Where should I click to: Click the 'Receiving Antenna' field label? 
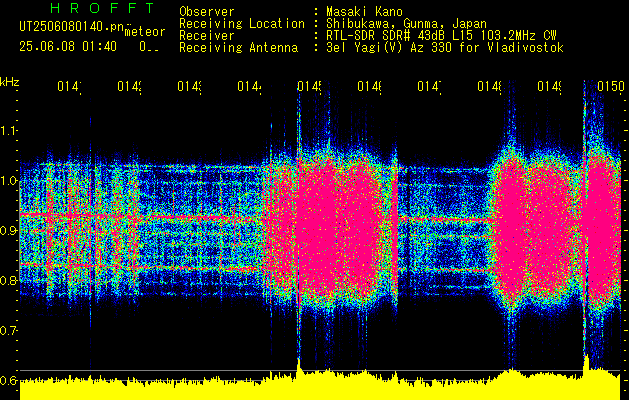238,48
